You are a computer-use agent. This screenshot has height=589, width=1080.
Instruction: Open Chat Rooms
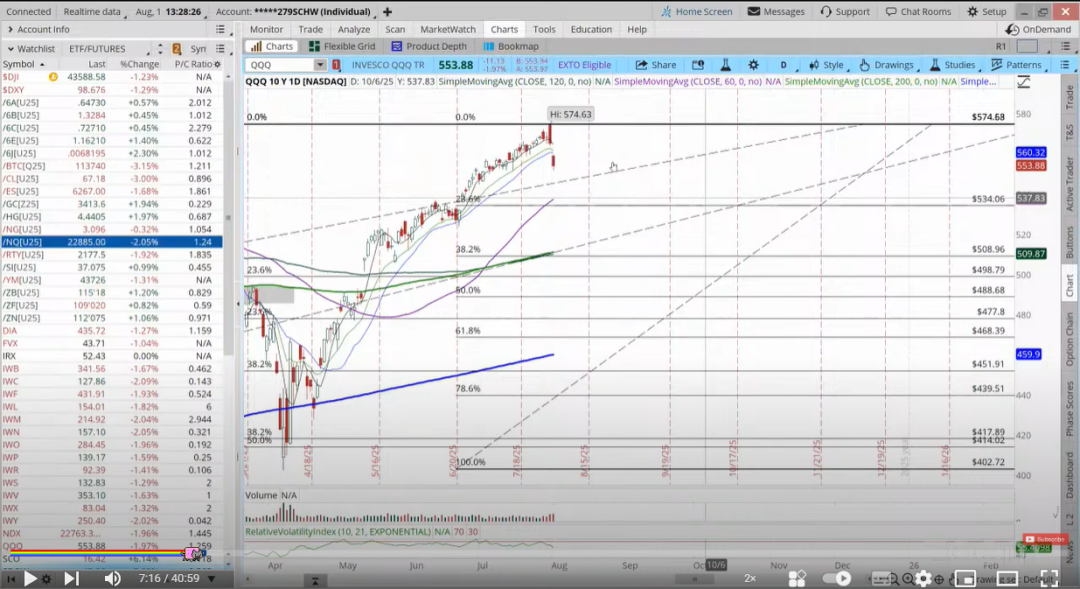[x=918, y=12]
